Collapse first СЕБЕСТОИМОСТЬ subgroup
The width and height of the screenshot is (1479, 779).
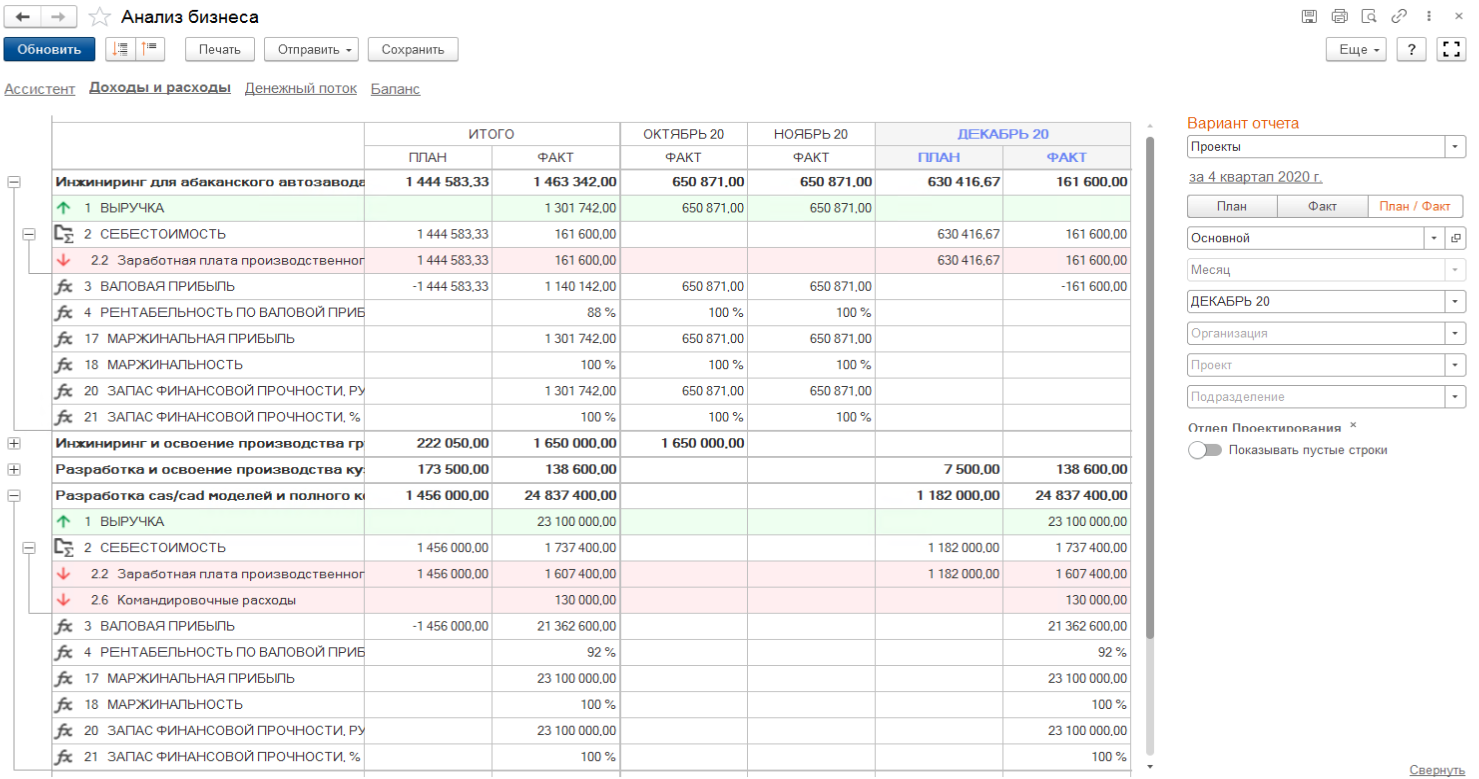29,234
